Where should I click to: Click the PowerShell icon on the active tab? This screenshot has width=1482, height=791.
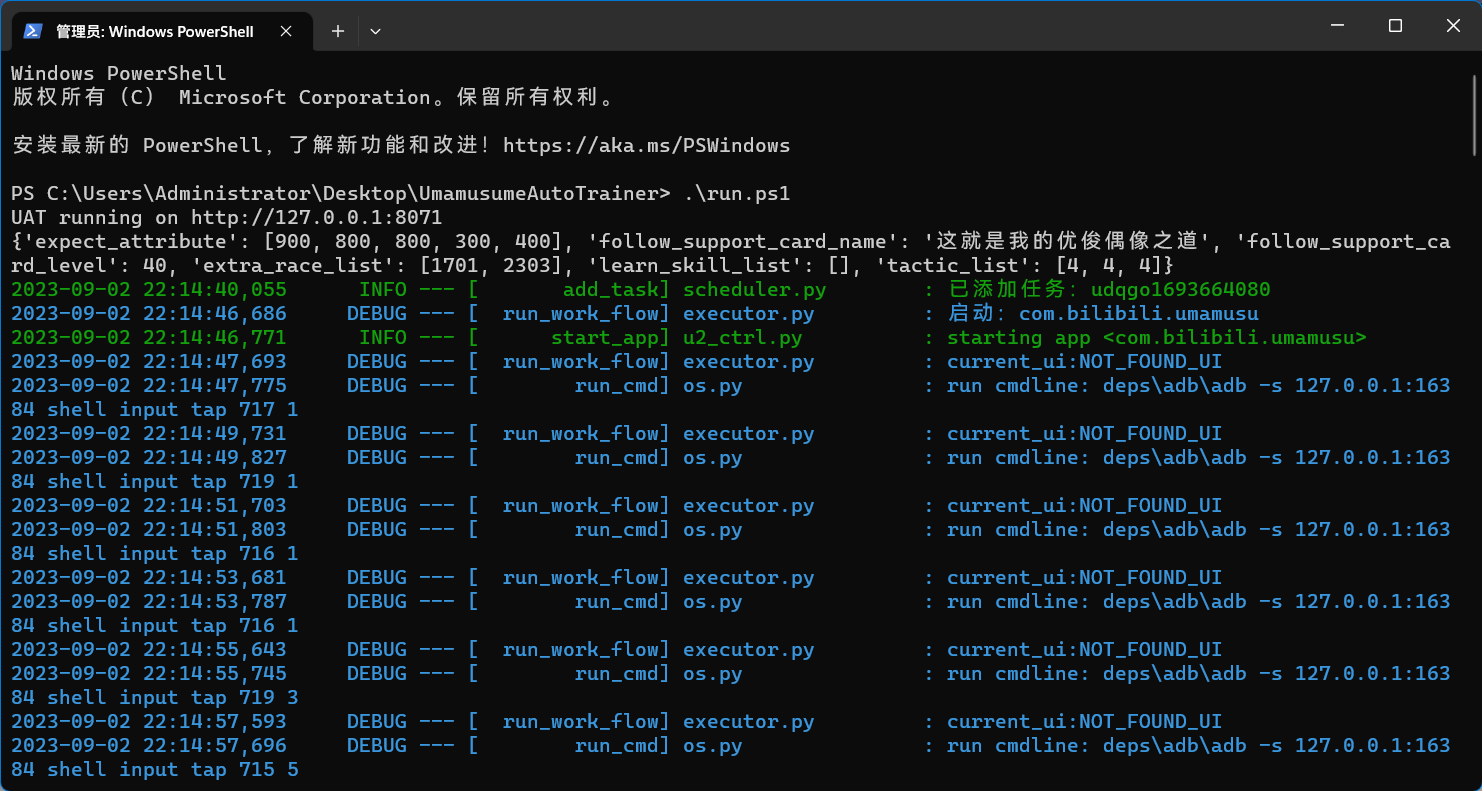pyautogui.click(x=33, y=31)
